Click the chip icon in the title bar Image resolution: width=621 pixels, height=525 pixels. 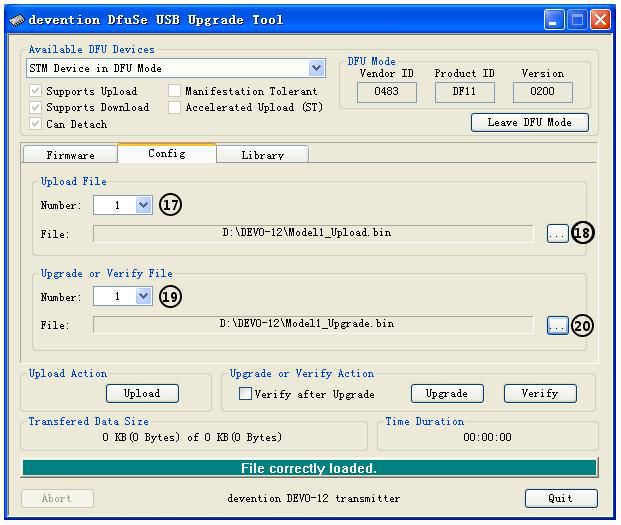[x=17, y=20]
